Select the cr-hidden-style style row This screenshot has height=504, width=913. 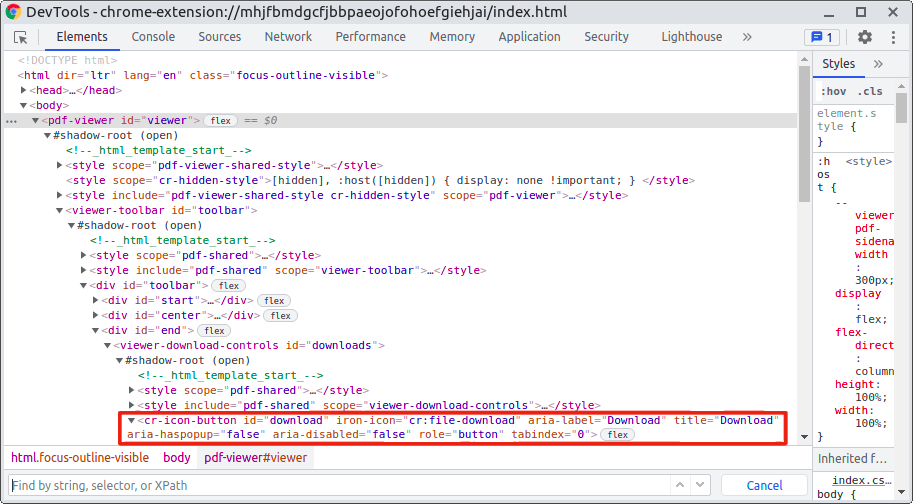pyautogui.click(x=380, y=180)
